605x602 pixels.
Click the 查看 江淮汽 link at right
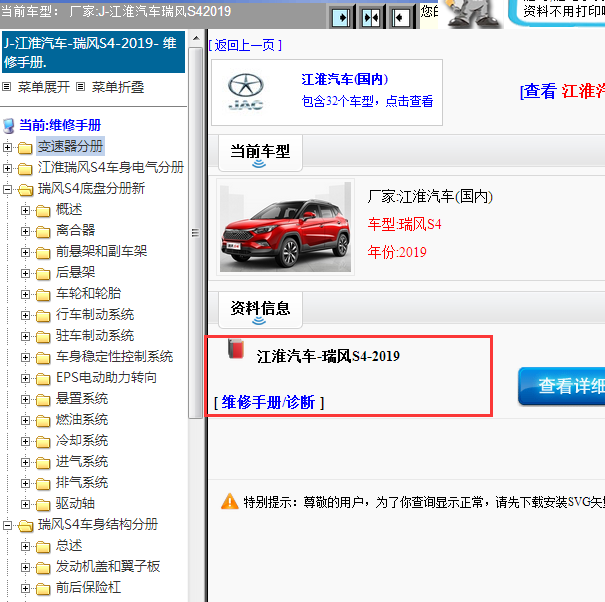pos(563,91)
